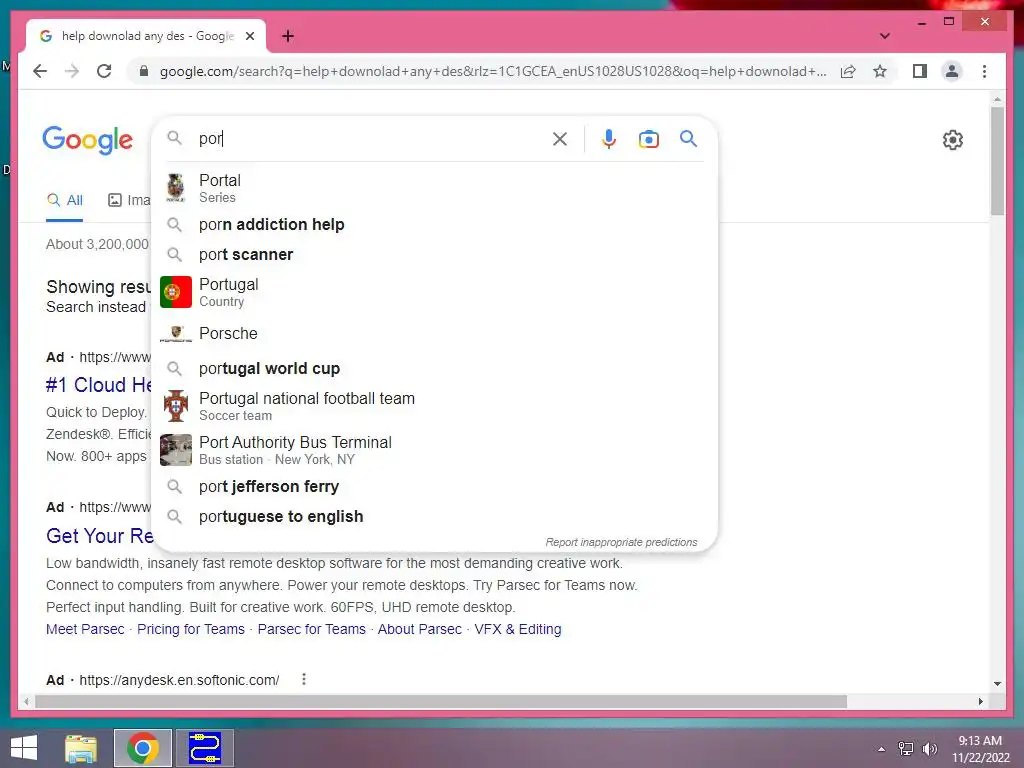The image size is (1024, 768).
Task: Open the Chrome three-dot menu
Action: 984,71
